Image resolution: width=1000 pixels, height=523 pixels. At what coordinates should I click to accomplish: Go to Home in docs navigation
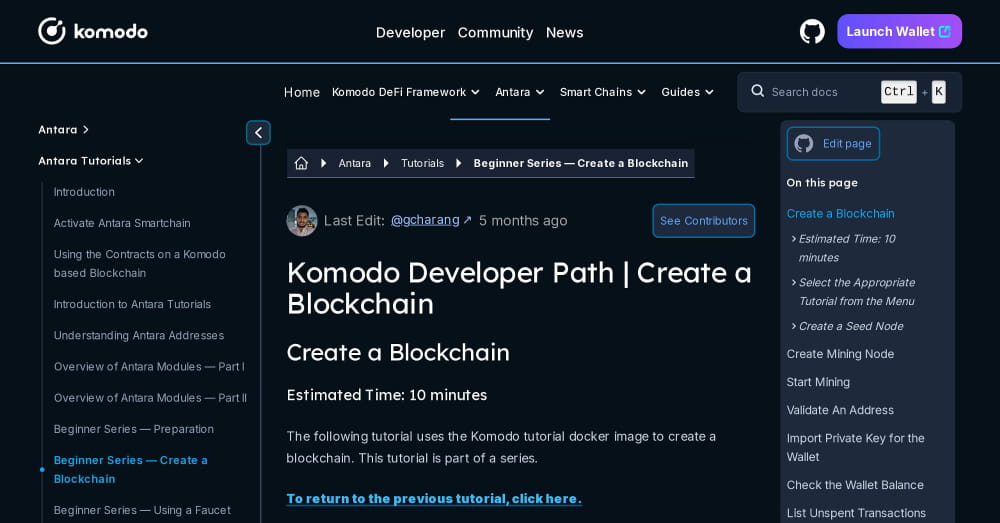(x=302, y=92)
